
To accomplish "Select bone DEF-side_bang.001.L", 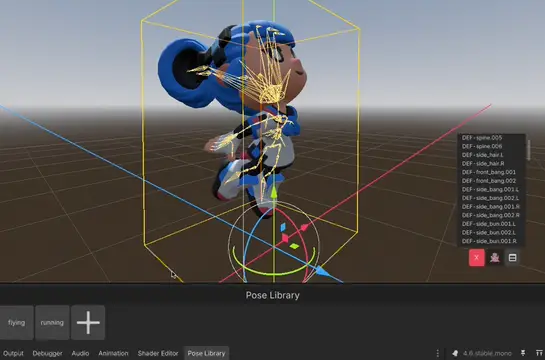I will click(491, 189).
